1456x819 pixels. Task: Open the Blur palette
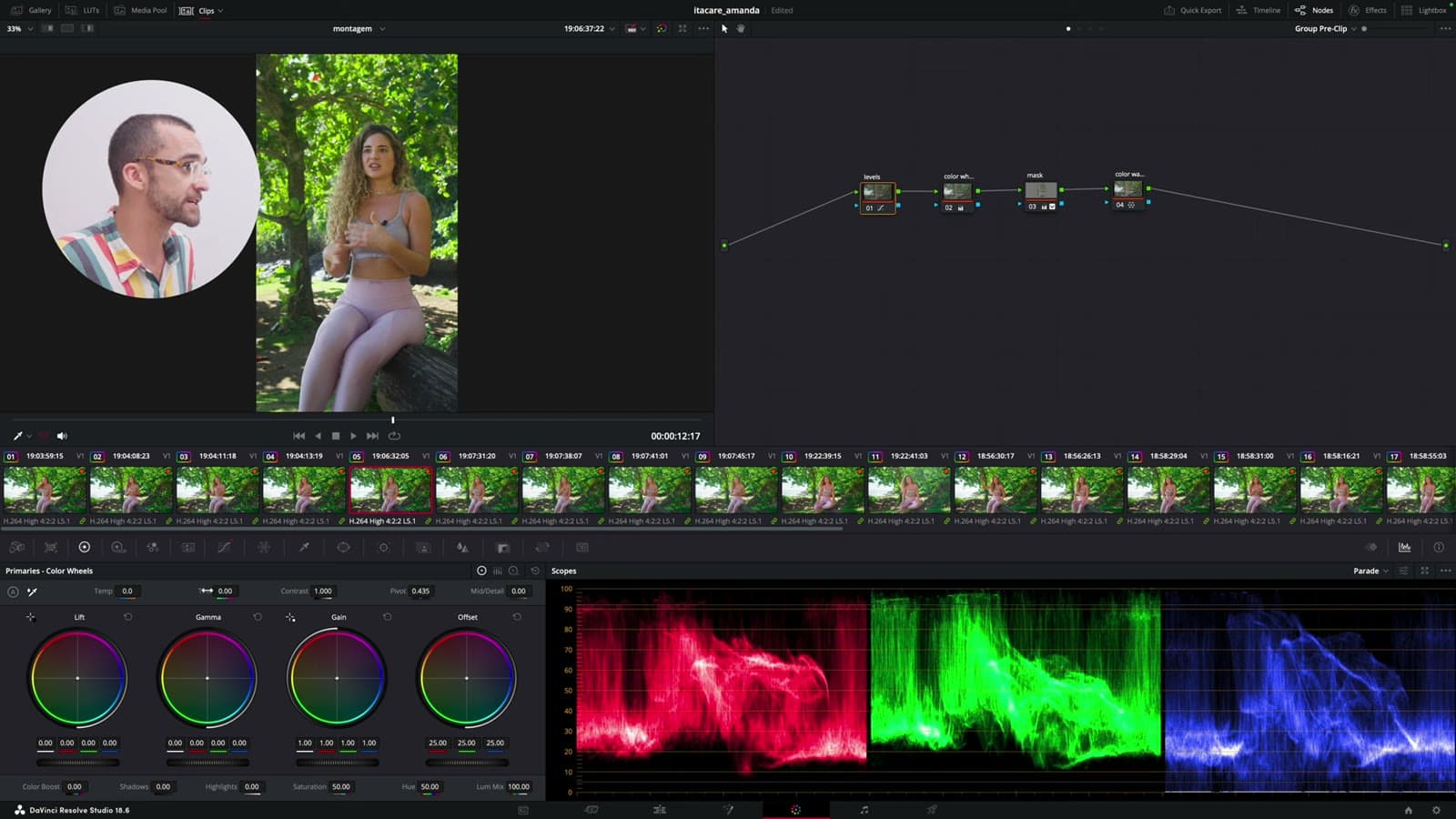tap(462, 547)
